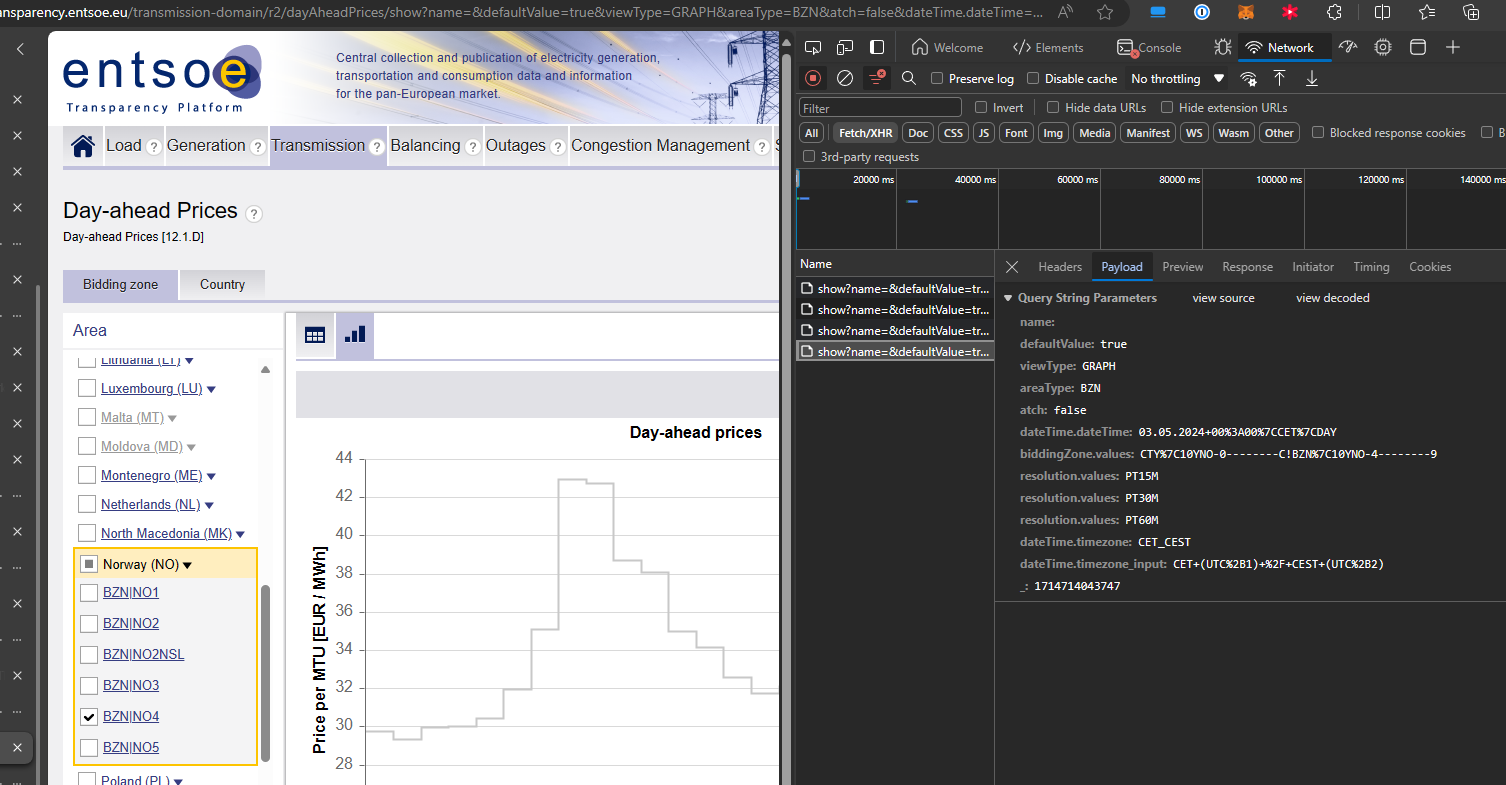Open the BZN|NO2NSL bidding zone link
Screen dimensions: 1506x785
point(143,655)
